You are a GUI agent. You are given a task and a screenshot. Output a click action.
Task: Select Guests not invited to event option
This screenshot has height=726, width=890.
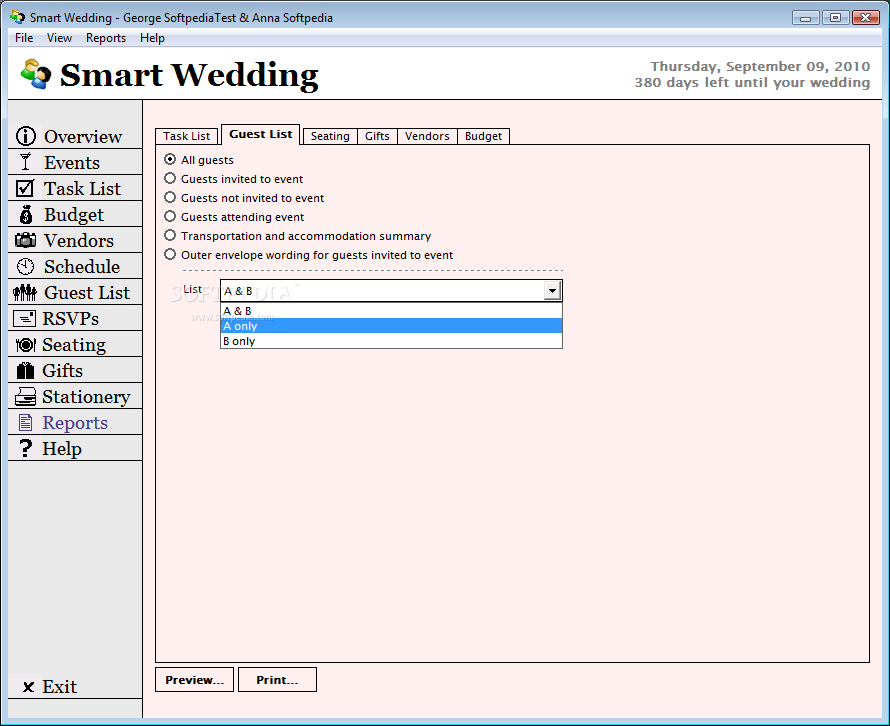(x=170, y=198)
